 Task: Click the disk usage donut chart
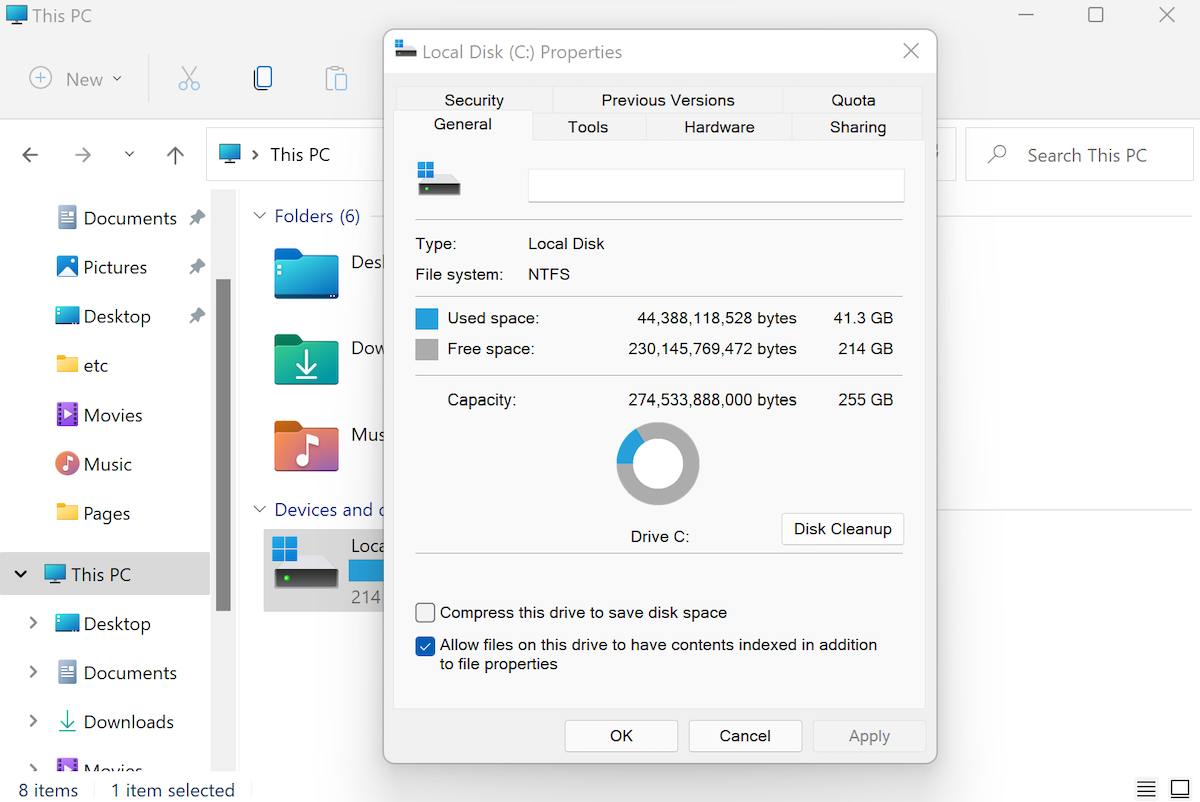[x=658, y=464]
